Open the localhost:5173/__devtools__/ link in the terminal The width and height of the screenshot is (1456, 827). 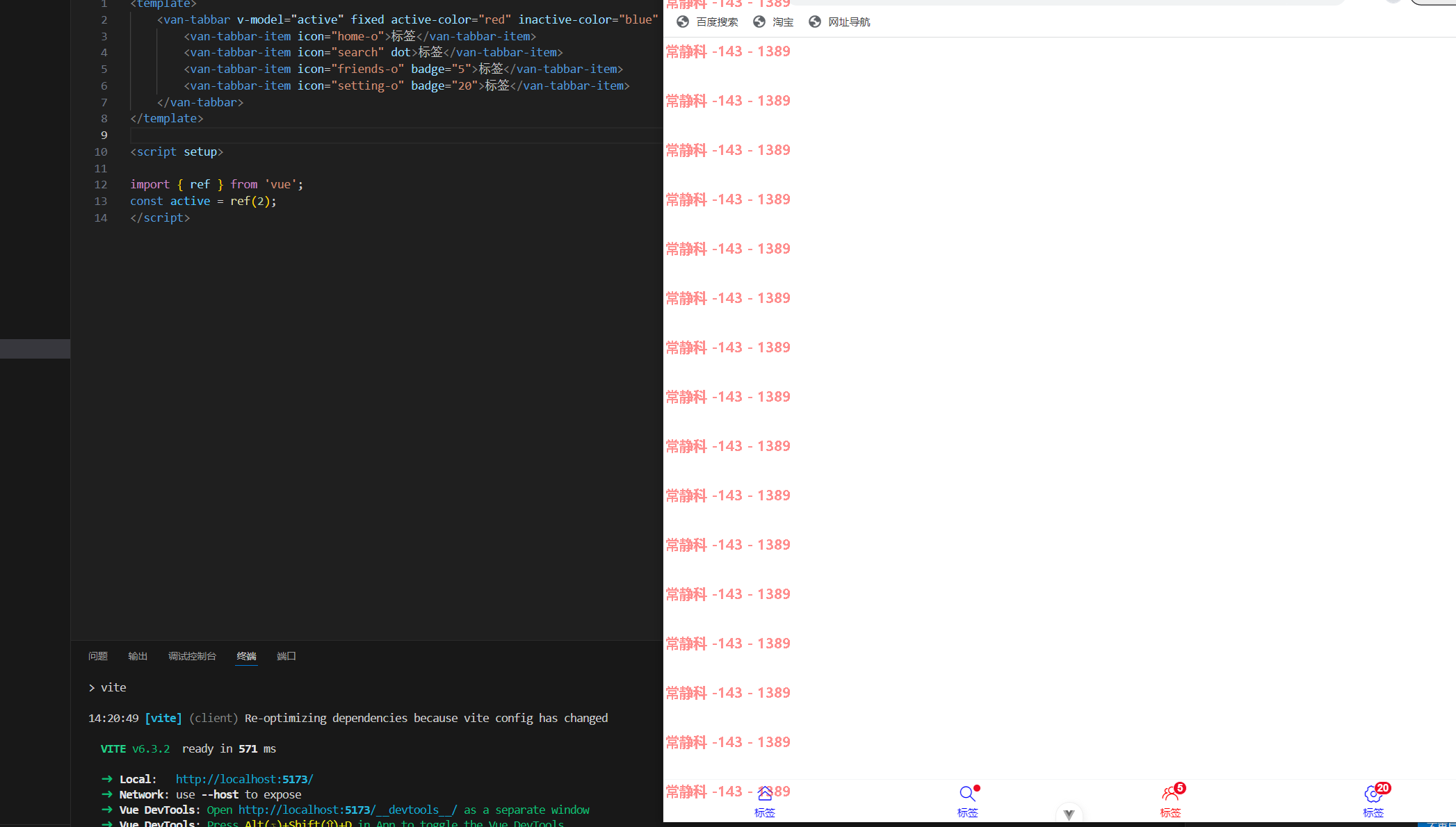tap(348, 810)
